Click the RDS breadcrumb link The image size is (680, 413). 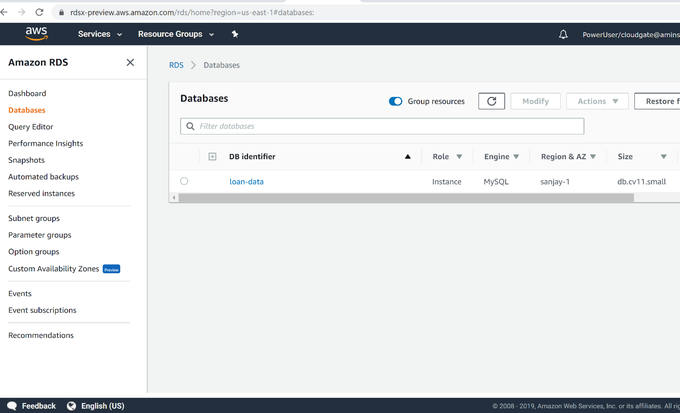(176, 65)
